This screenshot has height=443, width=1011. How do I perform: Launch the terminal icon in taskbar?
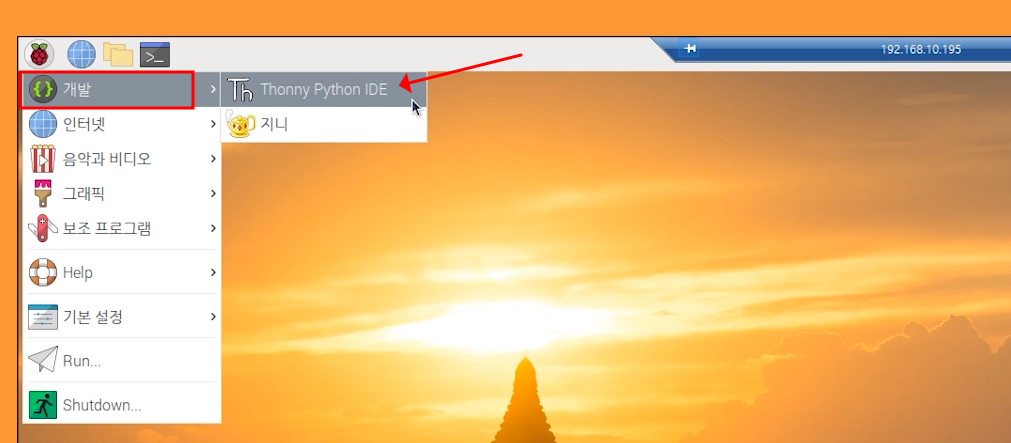pos(155,55)
